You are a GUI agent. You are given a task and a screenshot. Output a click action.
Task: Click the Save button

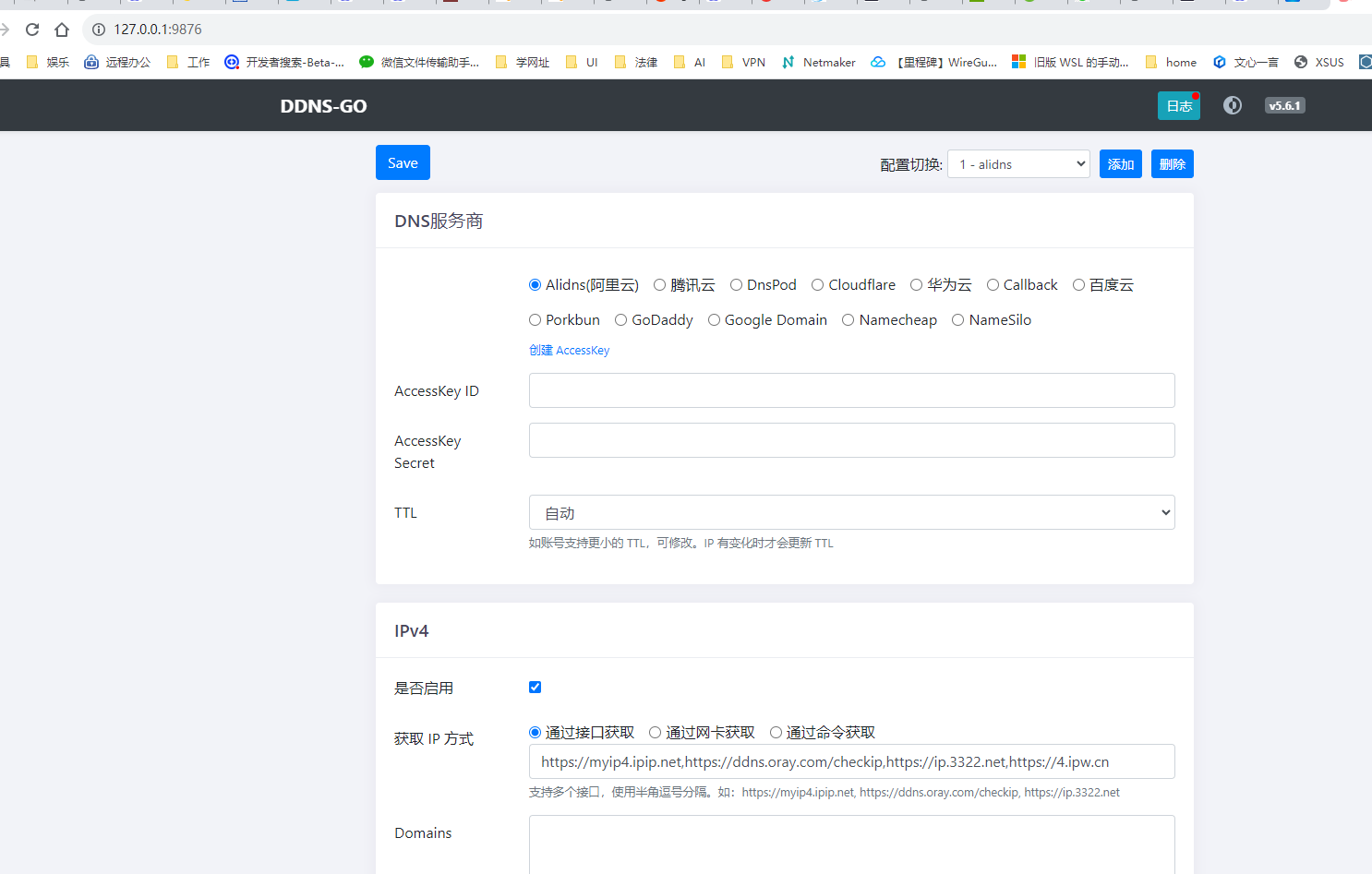[x=403, y=162]
